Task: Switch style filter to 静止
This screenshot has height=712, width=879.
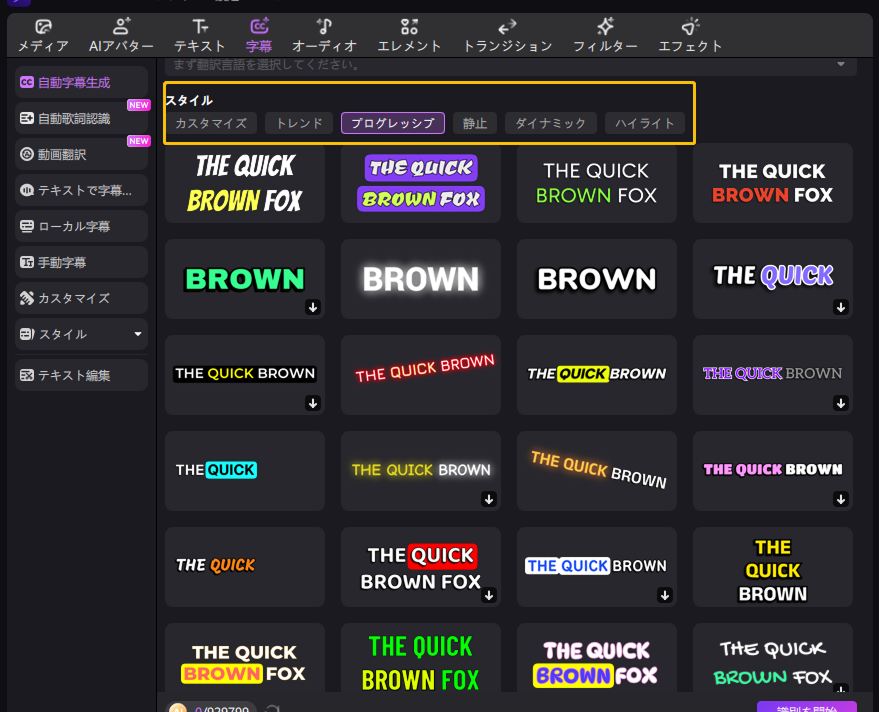Action: tap(475, 124)
